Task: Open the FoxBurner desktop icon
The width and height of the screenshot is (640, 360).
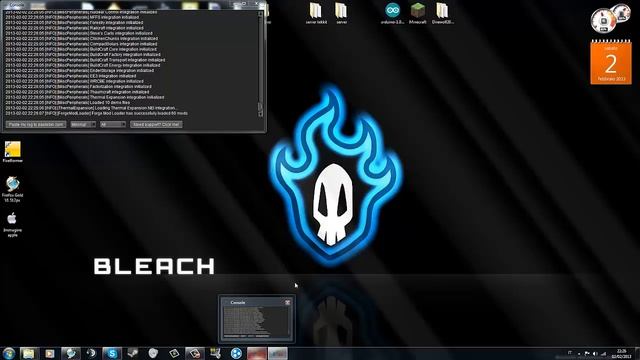Action: click(13, 152)
